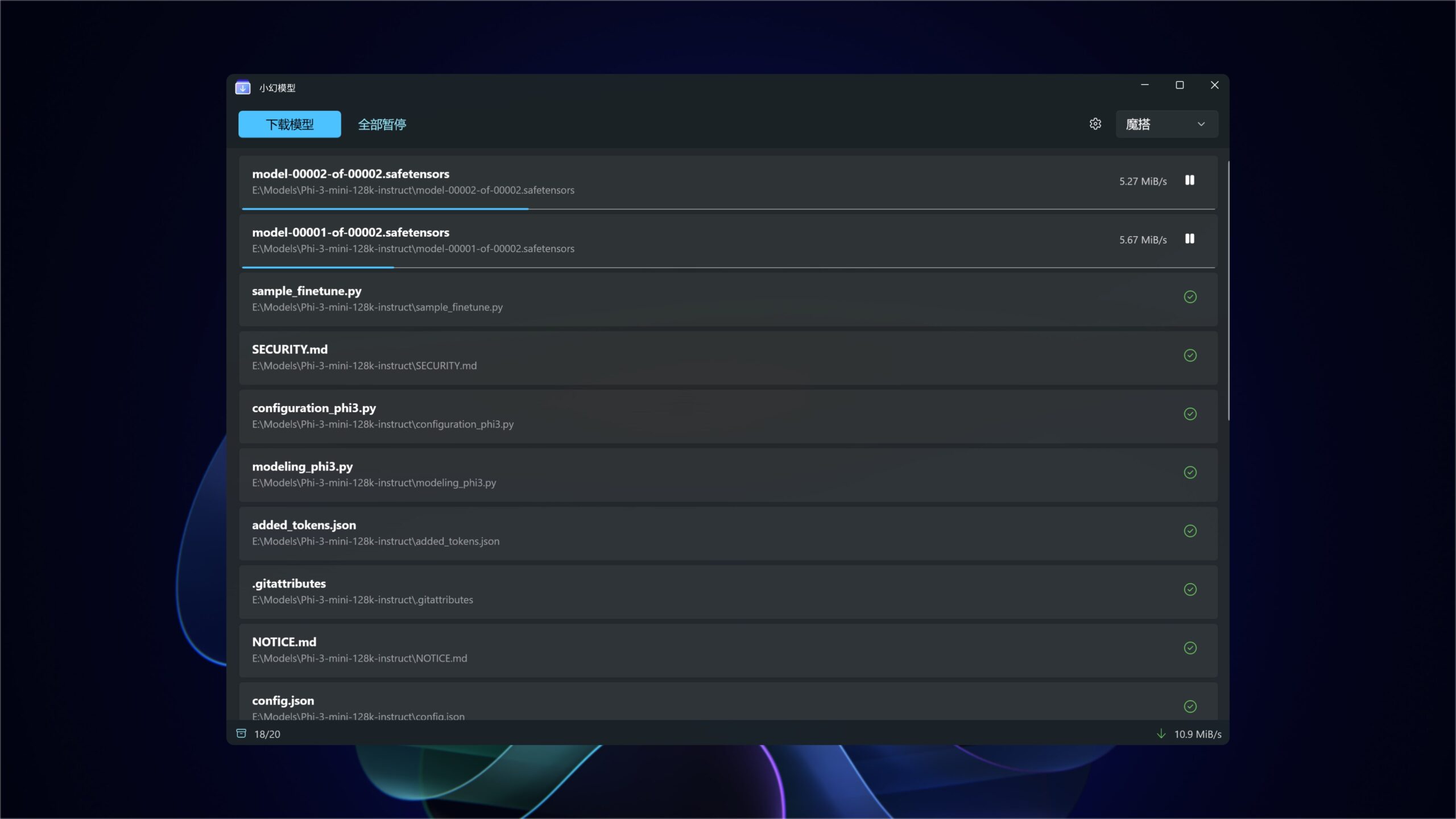Click the green check for sample_finetune.py
The height and width of the screenshot is (819, 1456).
pyautogui.click(x=1190, y=297)
